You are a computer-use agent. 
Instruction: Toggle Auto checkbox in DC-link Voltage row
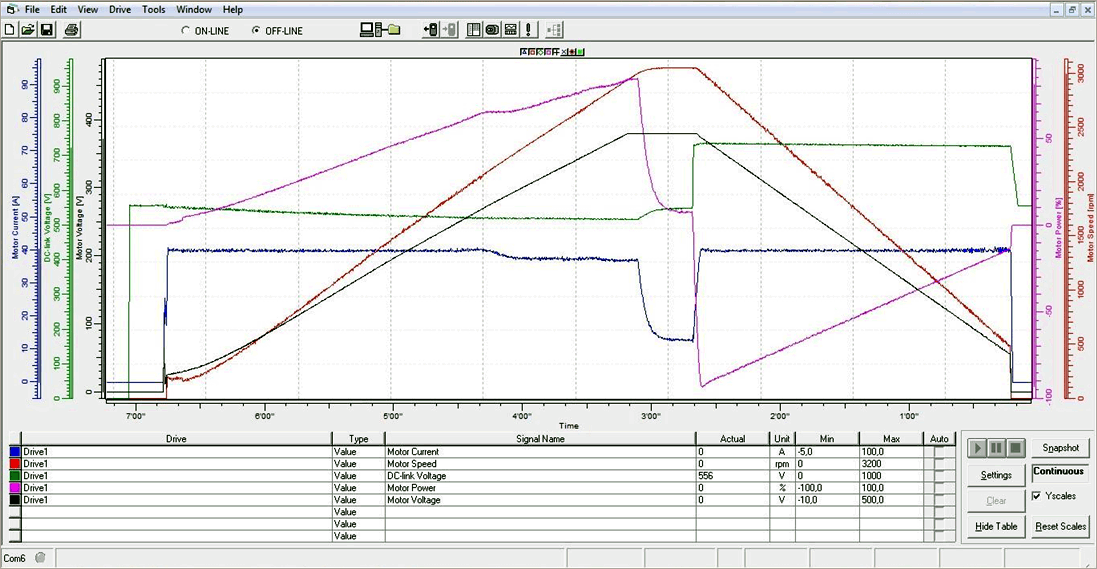click(x=939, y=475)
